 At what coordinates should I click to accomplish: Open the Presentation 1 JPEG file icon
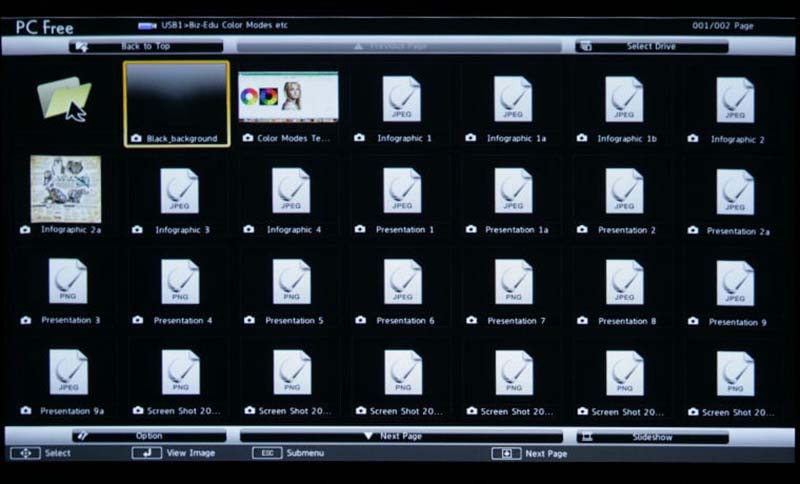402,191
